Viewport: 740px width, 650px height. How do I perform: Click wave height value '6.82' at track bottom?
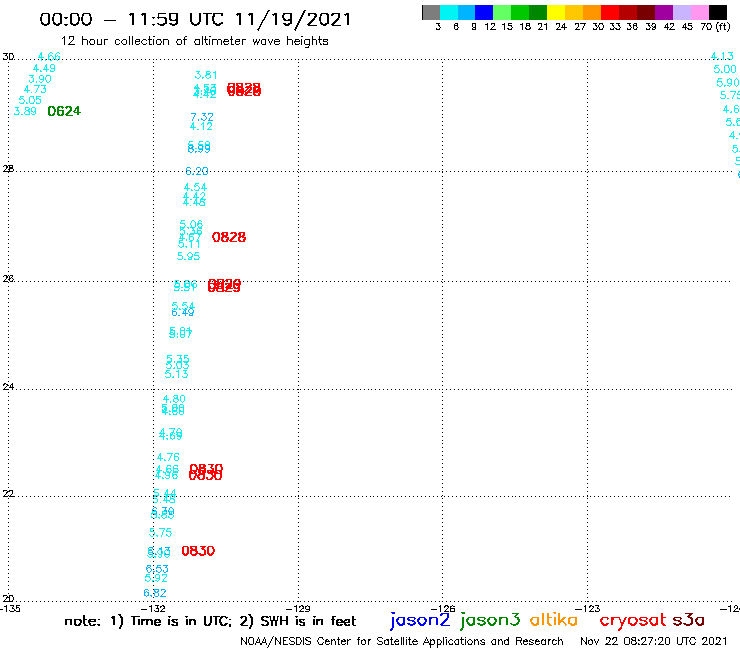pos(155,593)
